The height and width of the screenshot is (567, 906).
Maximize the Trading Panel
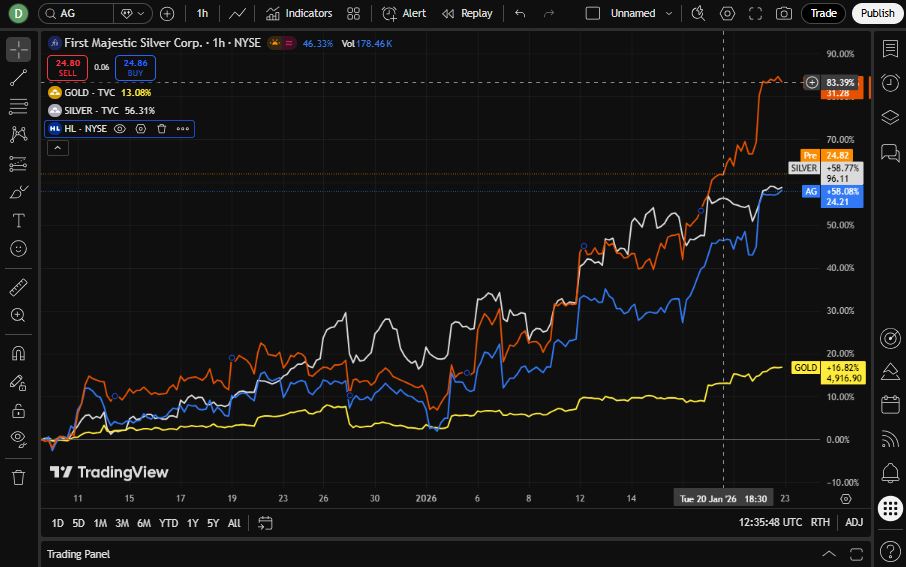coord(856,554)
